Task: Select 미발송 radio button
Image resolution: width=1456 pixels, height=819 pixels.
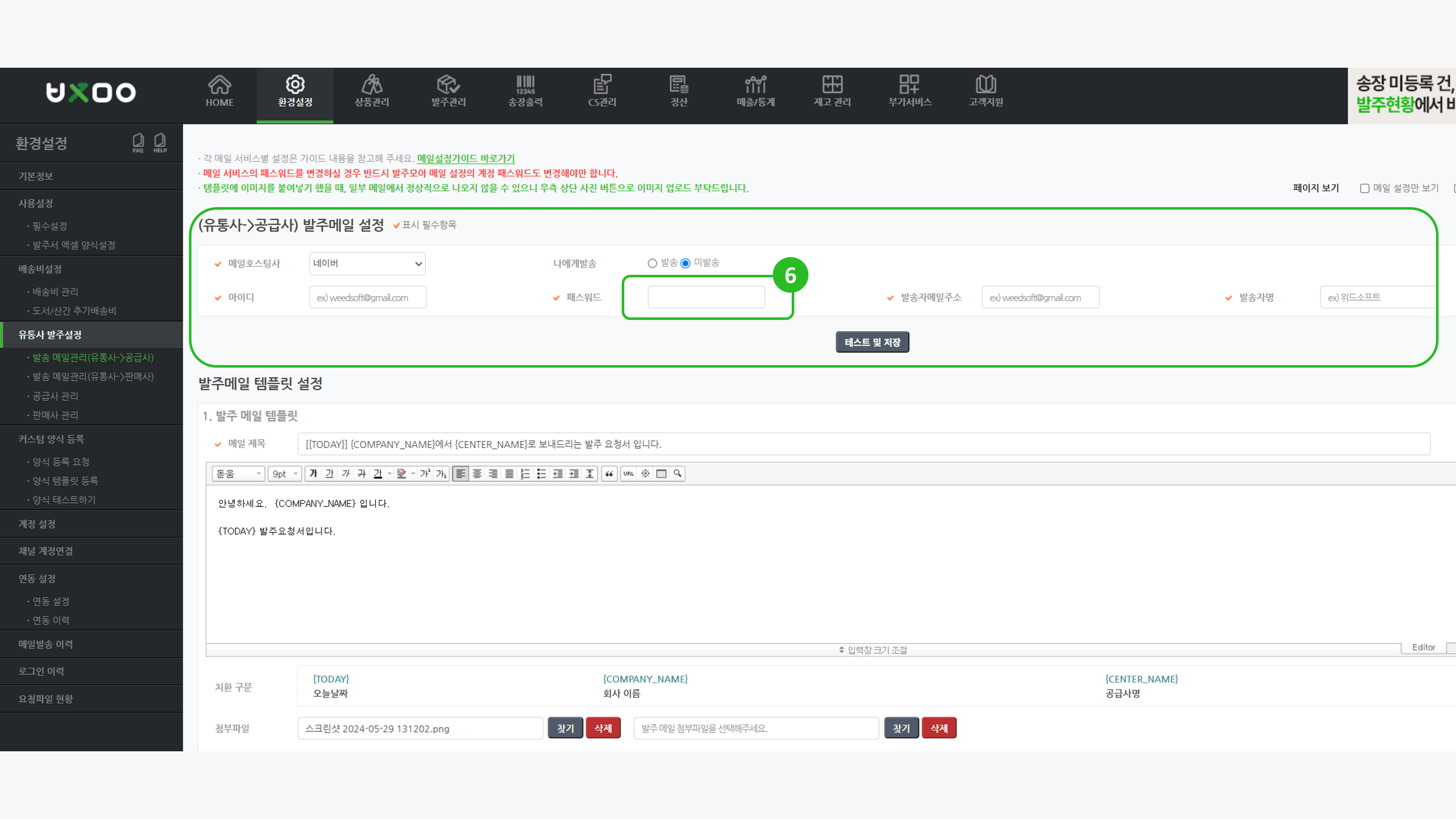Action: [686, 264]
